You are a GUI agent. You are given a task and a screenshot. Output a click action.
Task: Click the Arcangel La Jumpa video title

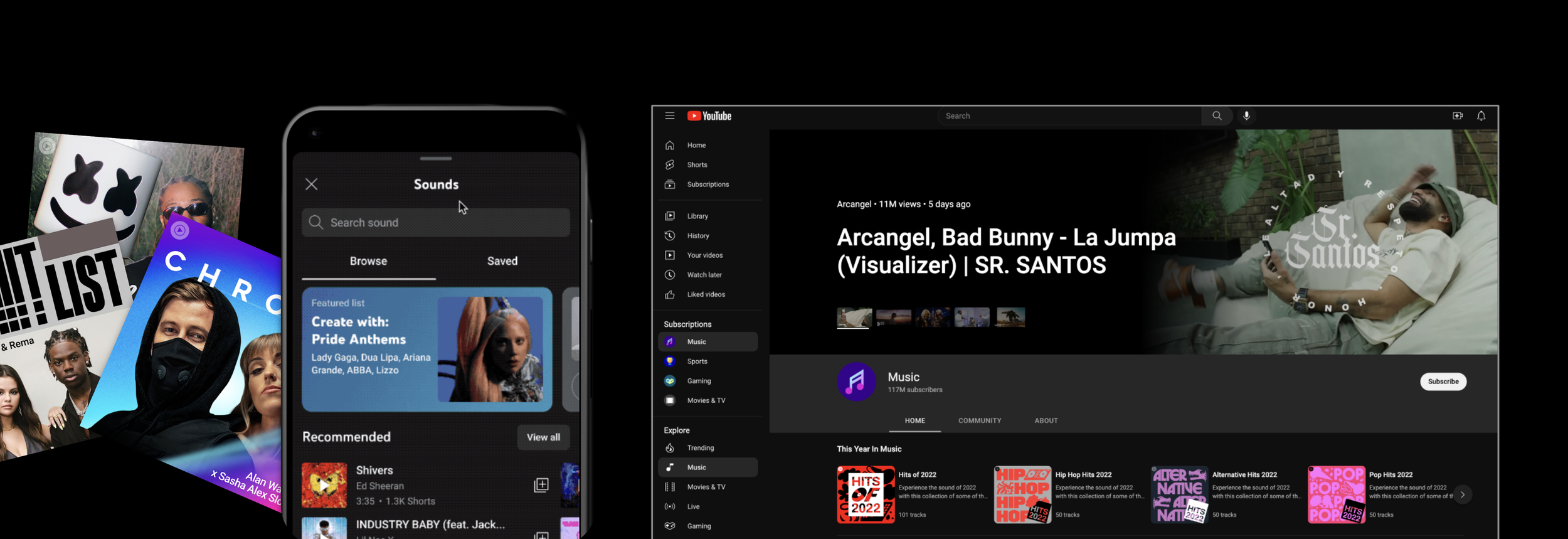(1006, 251)
